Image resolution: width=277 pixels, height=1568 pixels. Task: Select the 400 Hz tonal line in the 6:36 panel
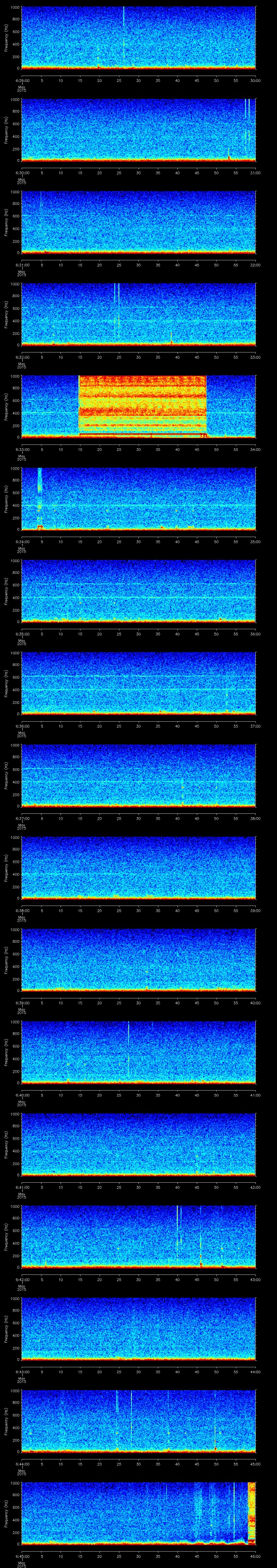point(138,690)
